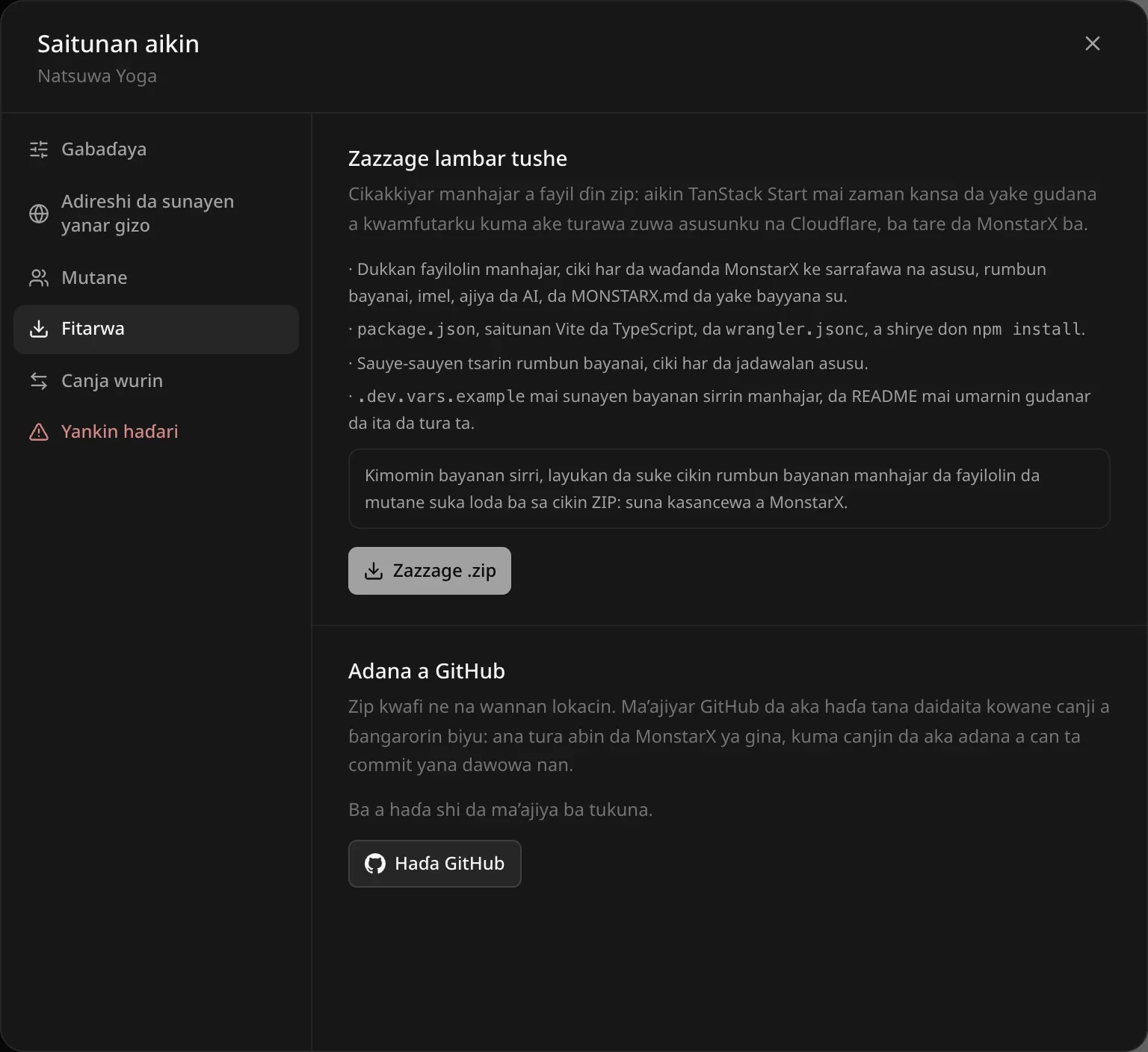Click the Zazzage lambar tushe heading
Screen dimensions: 1148x1052
[457, 158]
